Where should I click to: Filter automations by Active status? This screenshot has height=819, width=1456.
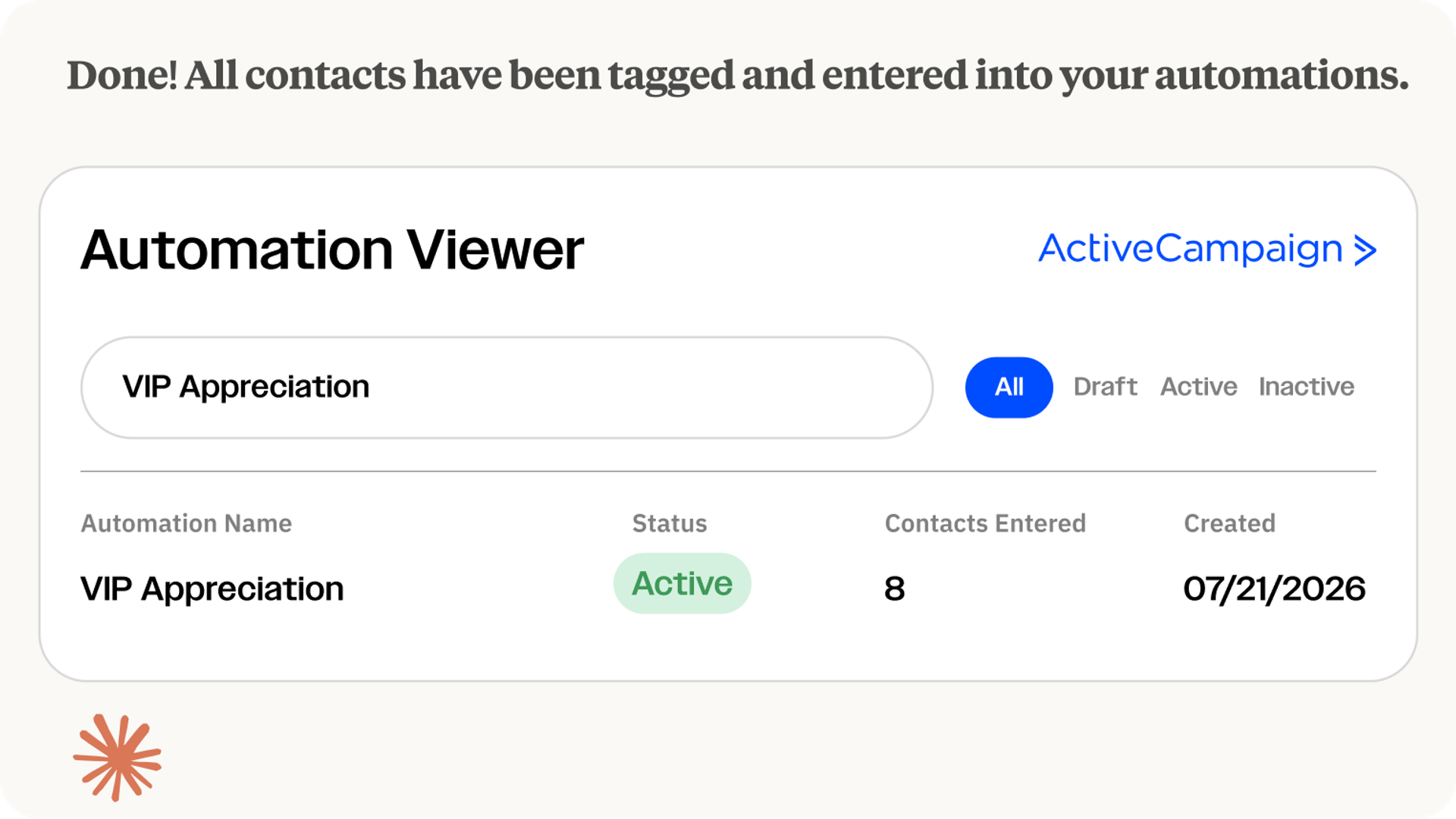point(1198,387)
